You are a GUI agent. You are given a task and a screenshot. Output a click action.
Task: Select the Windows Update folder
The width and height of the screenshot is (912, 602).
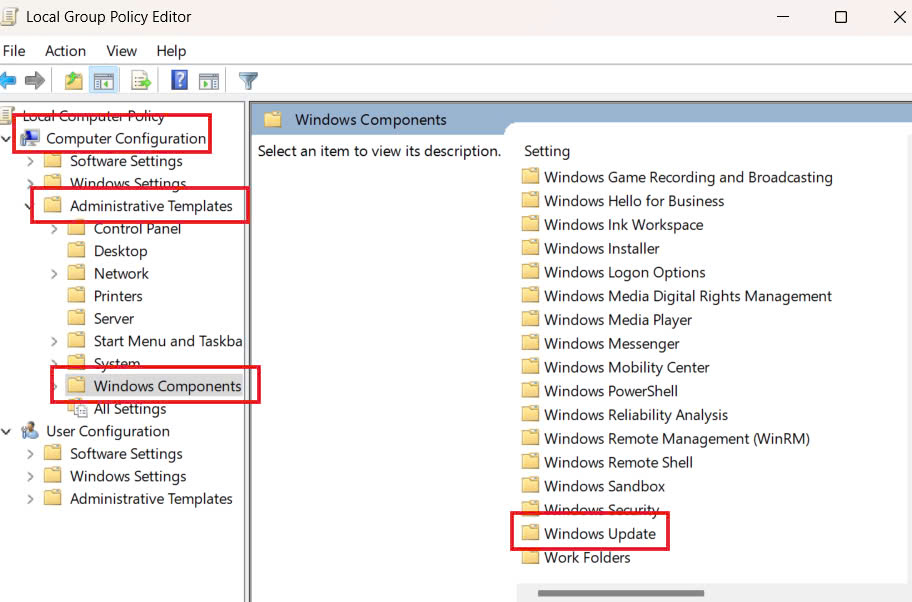(599, 534)
